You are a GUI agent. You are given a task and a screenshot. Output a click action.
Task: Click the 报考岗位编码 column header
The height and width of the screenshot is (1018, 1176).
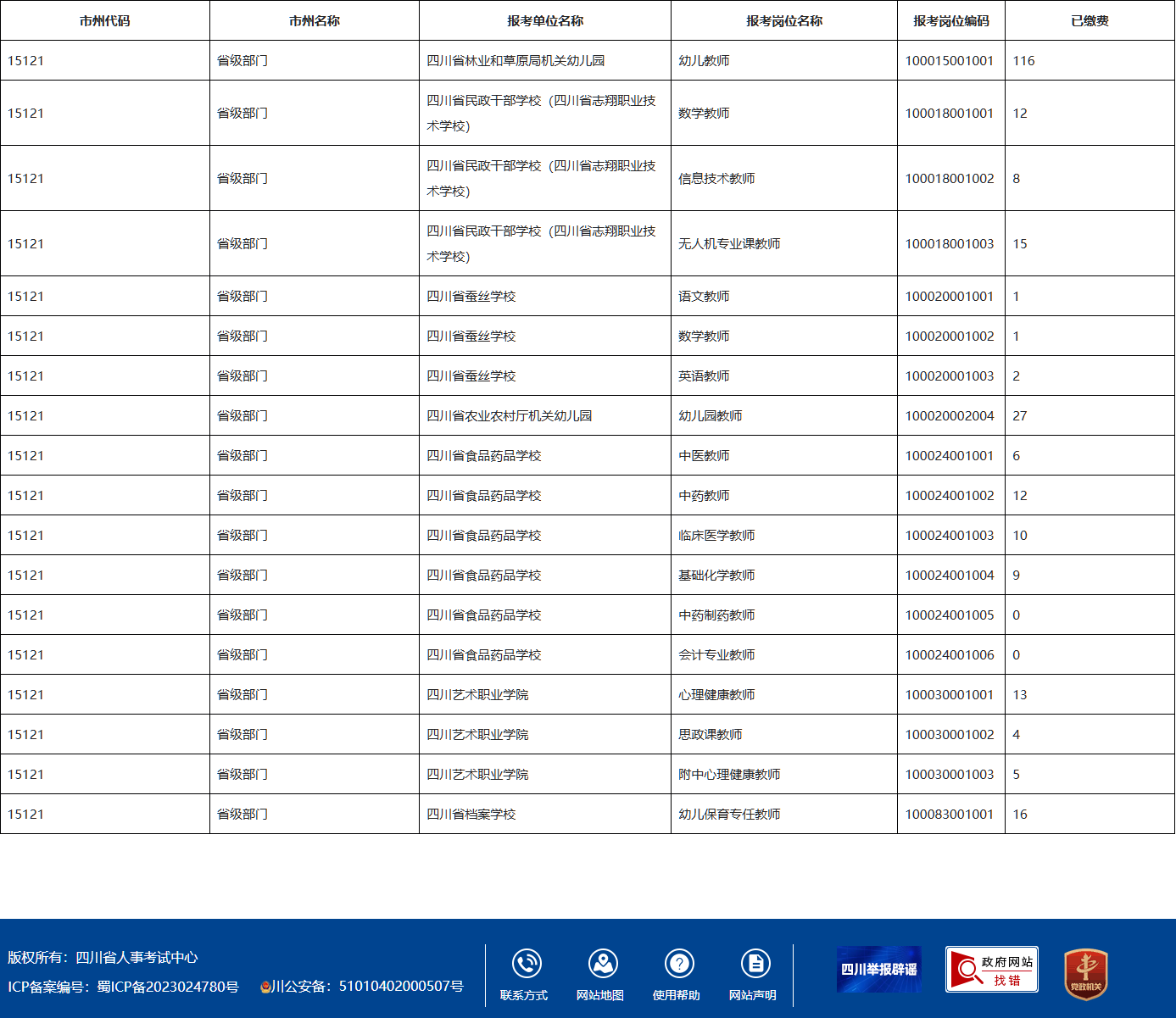coord(950,21)
